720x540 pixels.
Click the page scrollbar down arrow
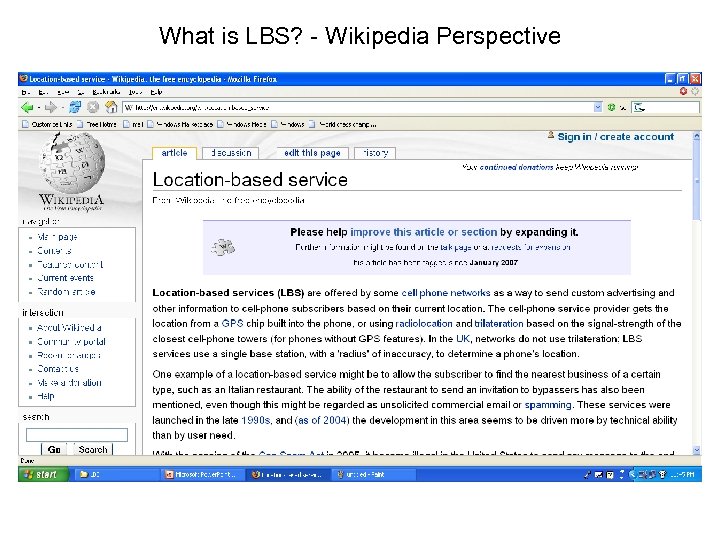(x=696, y=450)
